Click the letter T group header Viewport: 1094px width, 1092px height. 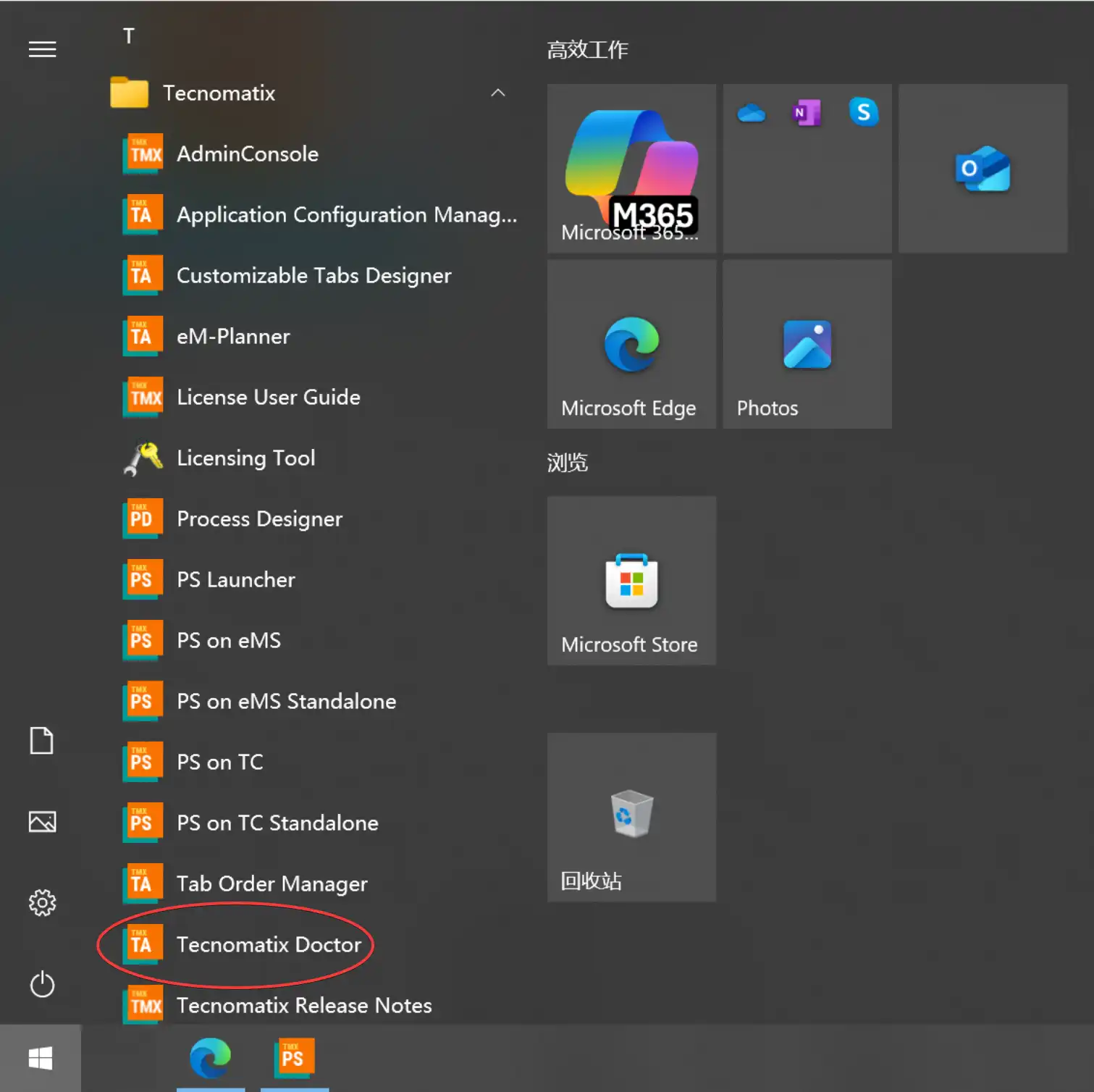tap(129, 35)
